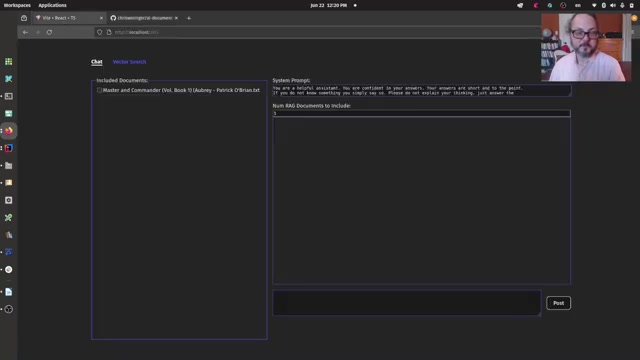Open the Workspaces overview
This screenshot has width=640, height=360.
pyautogui.click(x=17, y=5)
